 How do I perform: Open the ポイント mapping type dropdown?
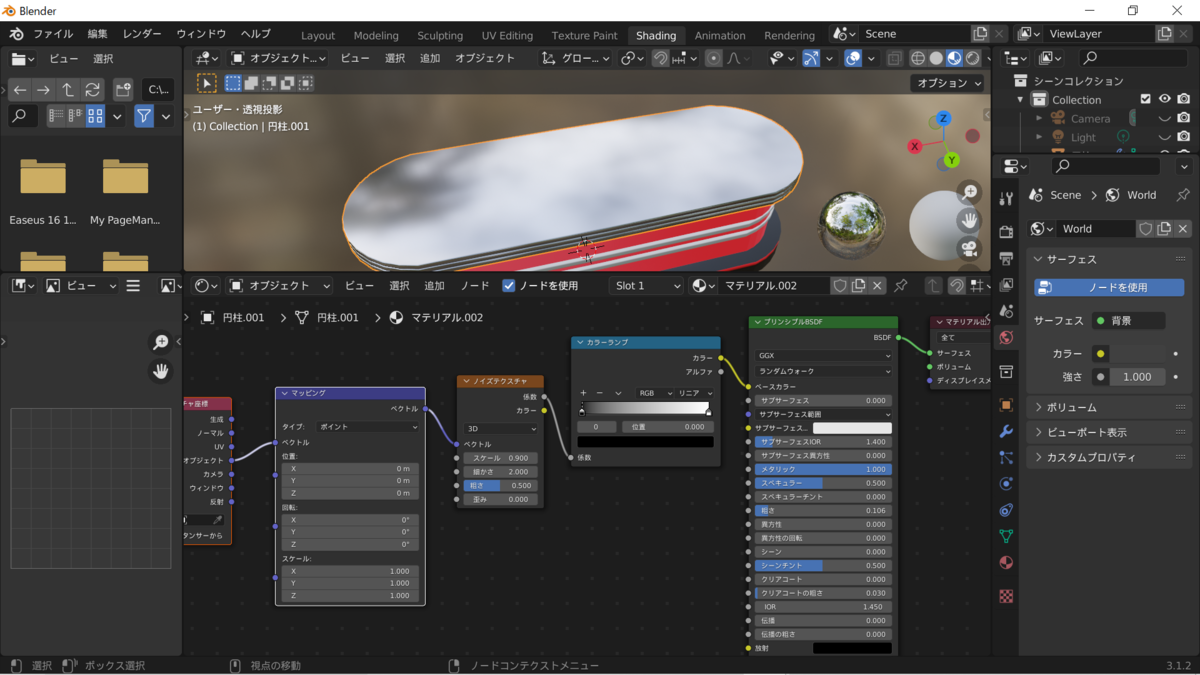point(368,427)
